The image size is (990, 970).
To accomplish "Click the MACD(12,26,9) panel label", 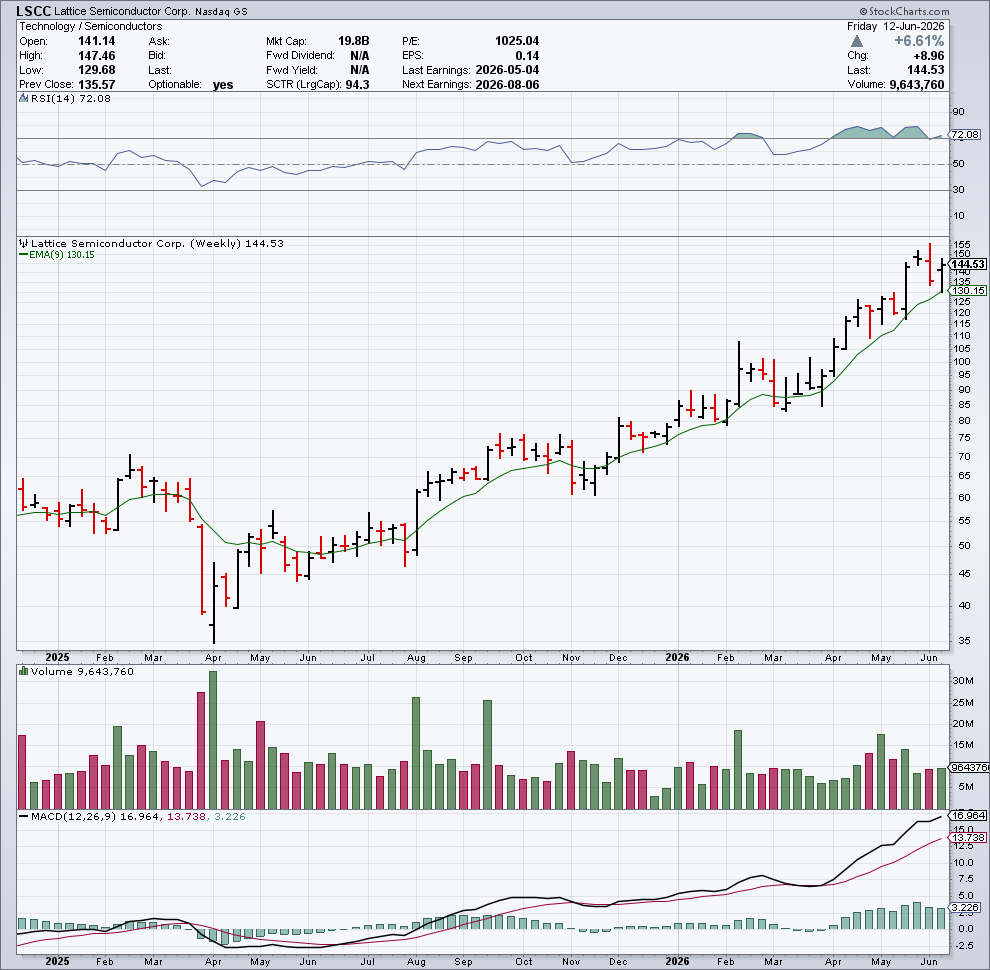I will tap(73, 817).
